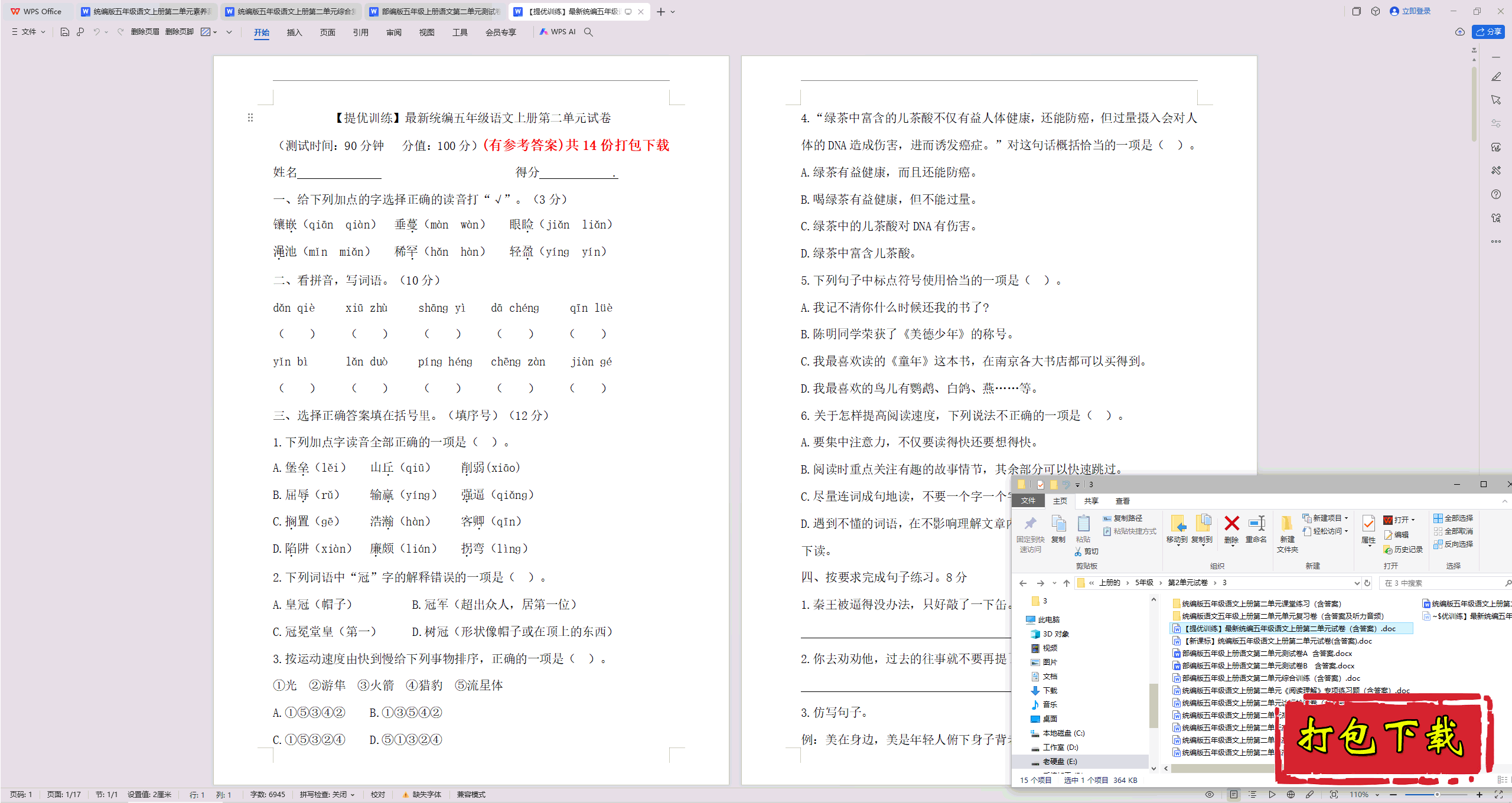
Task: Expand the 打开 dropdown in Explorer ribbon
Action: pos(1413,520)
